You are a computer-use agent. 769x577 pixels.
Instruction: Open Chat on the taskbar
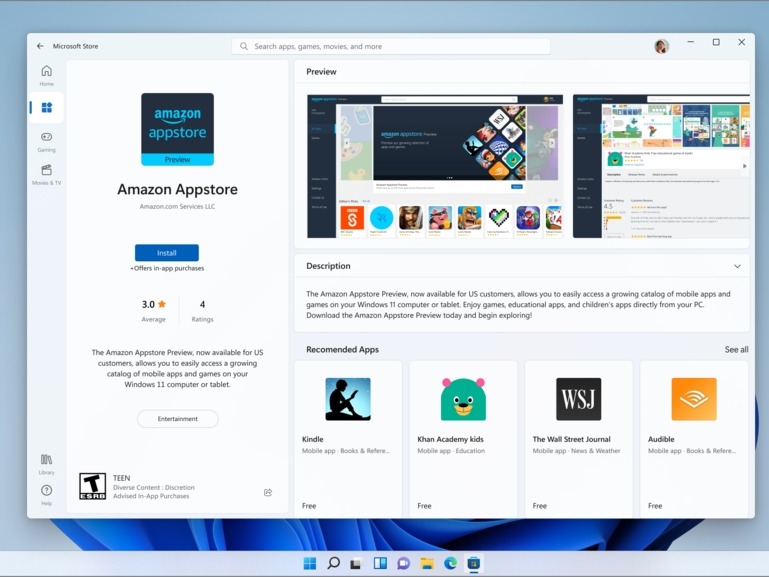tap(404, 563)
